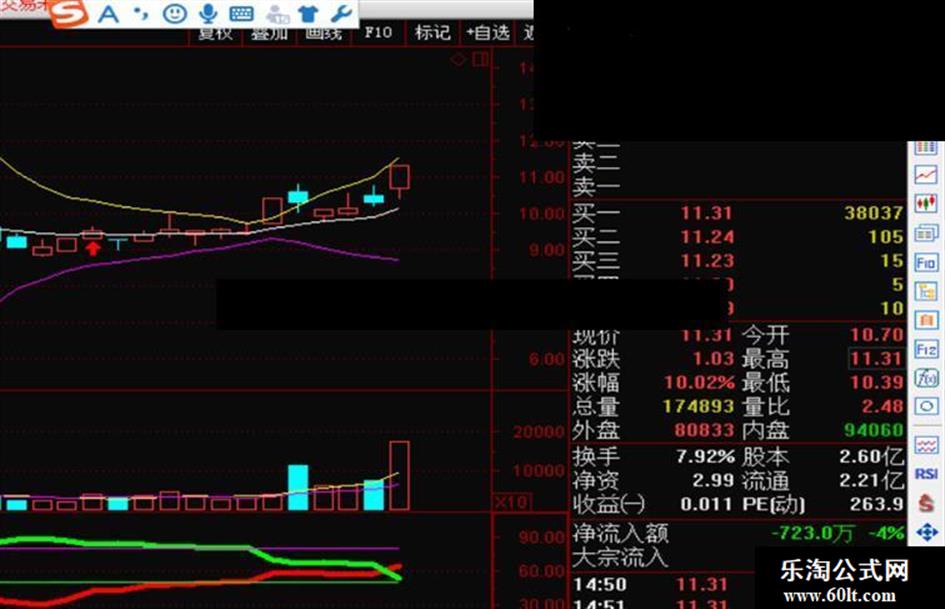Click 买一 bid price 11.31
Screen dimensions: 945x609
pos(706,213)
